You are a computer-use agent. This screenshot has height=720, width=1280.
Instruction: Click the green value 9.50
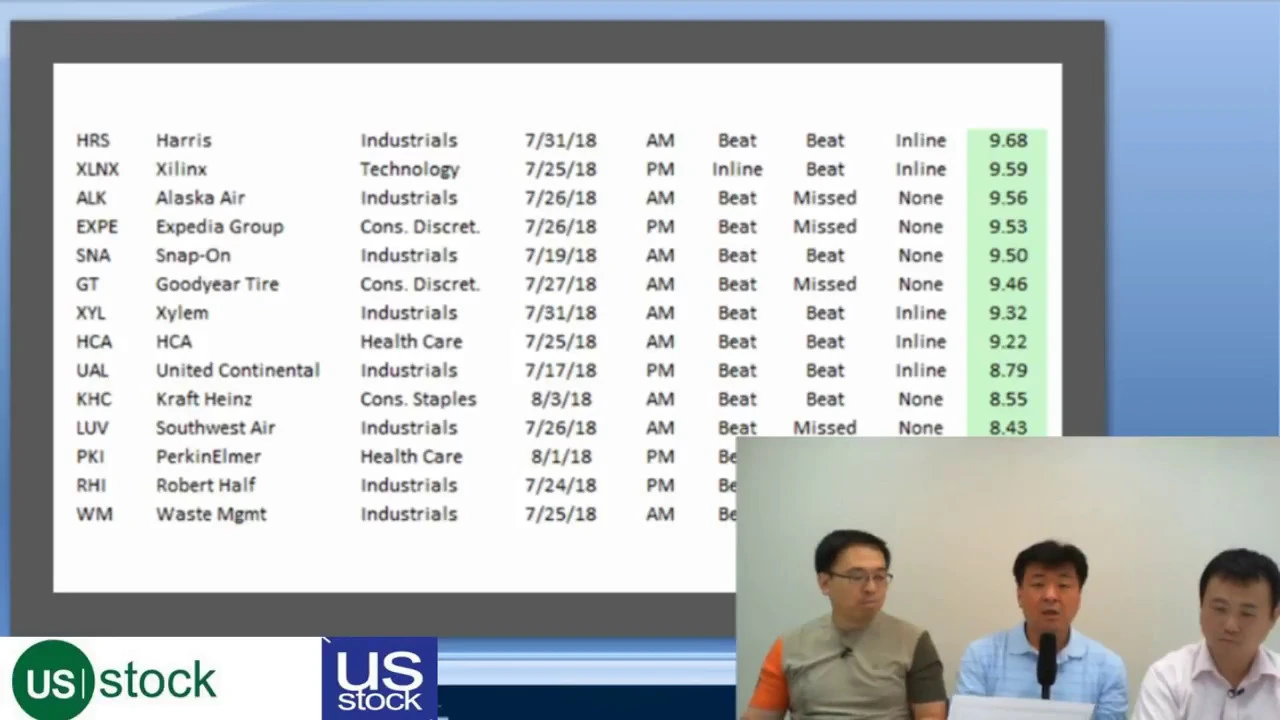(1008, 256)
